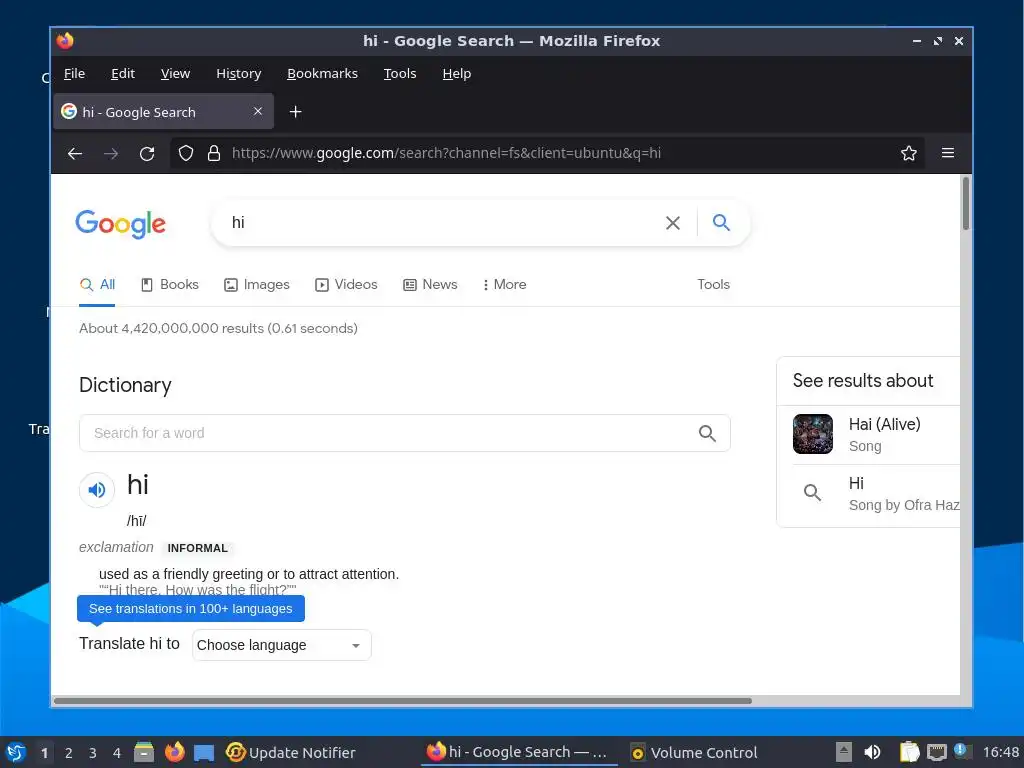The image size is (1024, 768).
Task: Switch to Images results
Action: pos(257,285)
